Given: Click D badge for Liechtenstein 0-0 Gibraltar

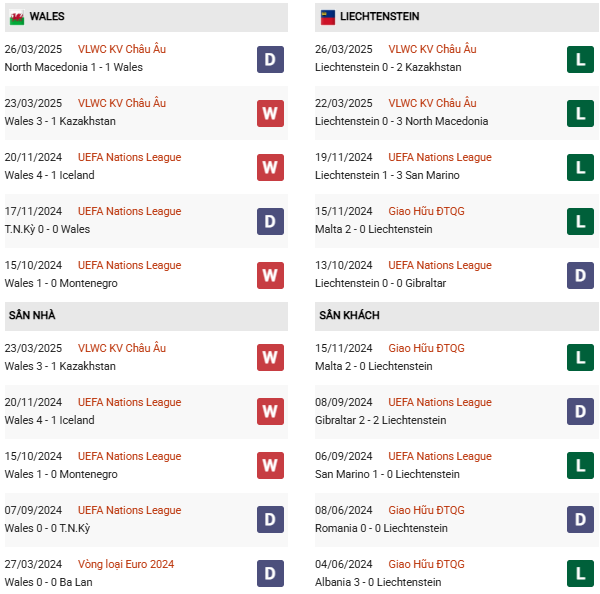Looking at the screenshot, I should 580,275.
